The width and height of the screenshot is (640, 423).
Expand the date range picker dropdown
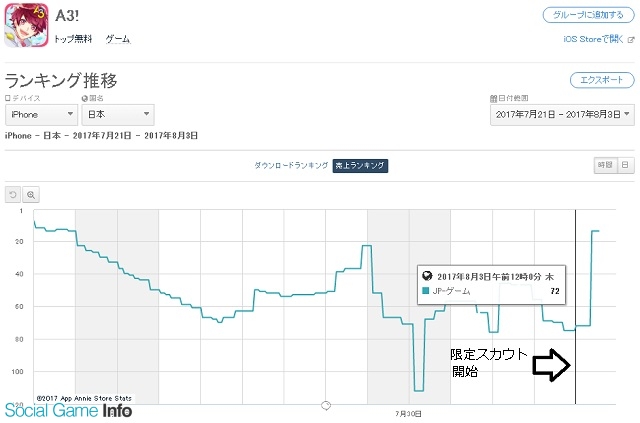(x=562, y=115)
